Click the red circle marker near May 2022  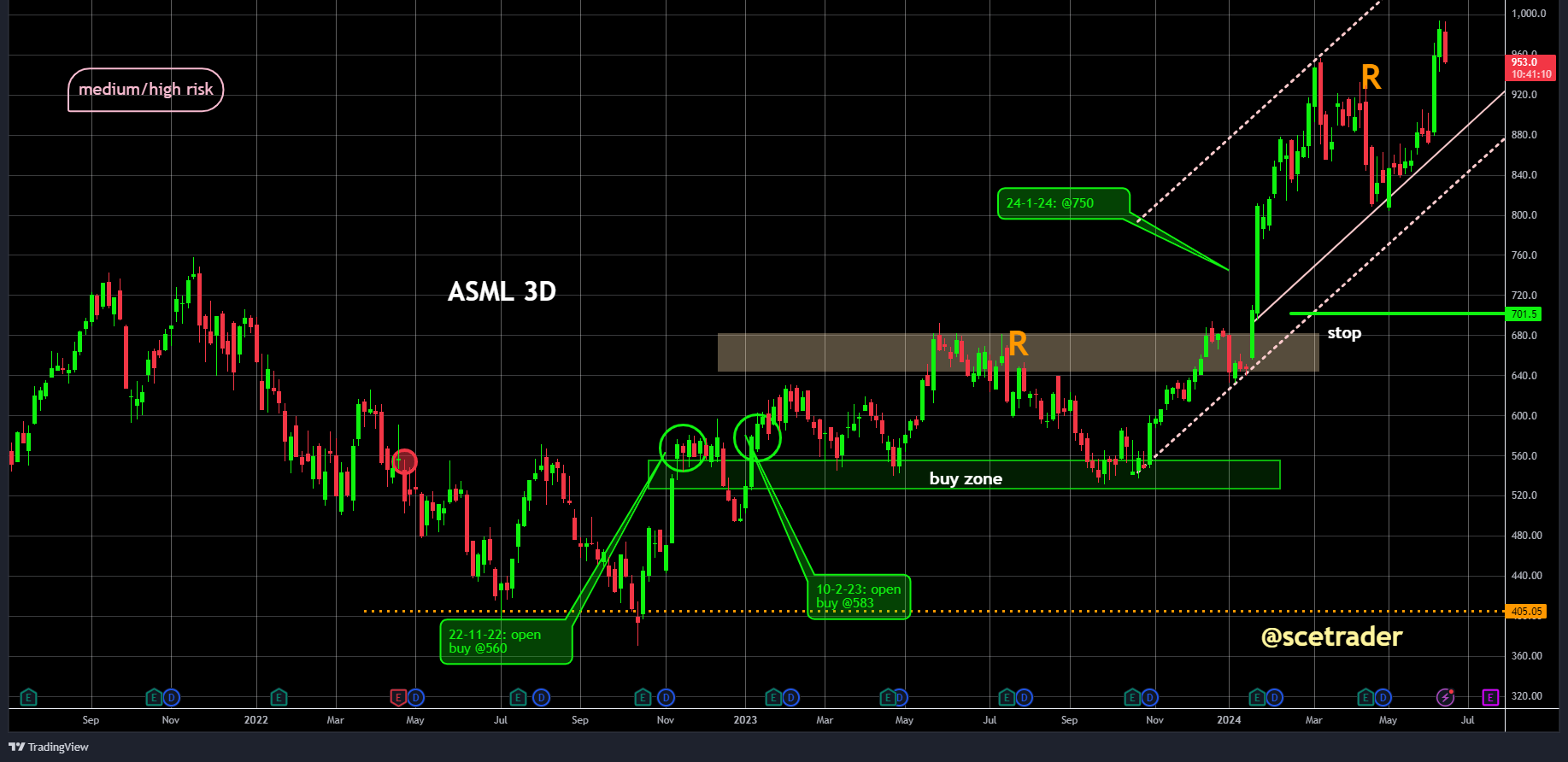(x=404, y=462)
